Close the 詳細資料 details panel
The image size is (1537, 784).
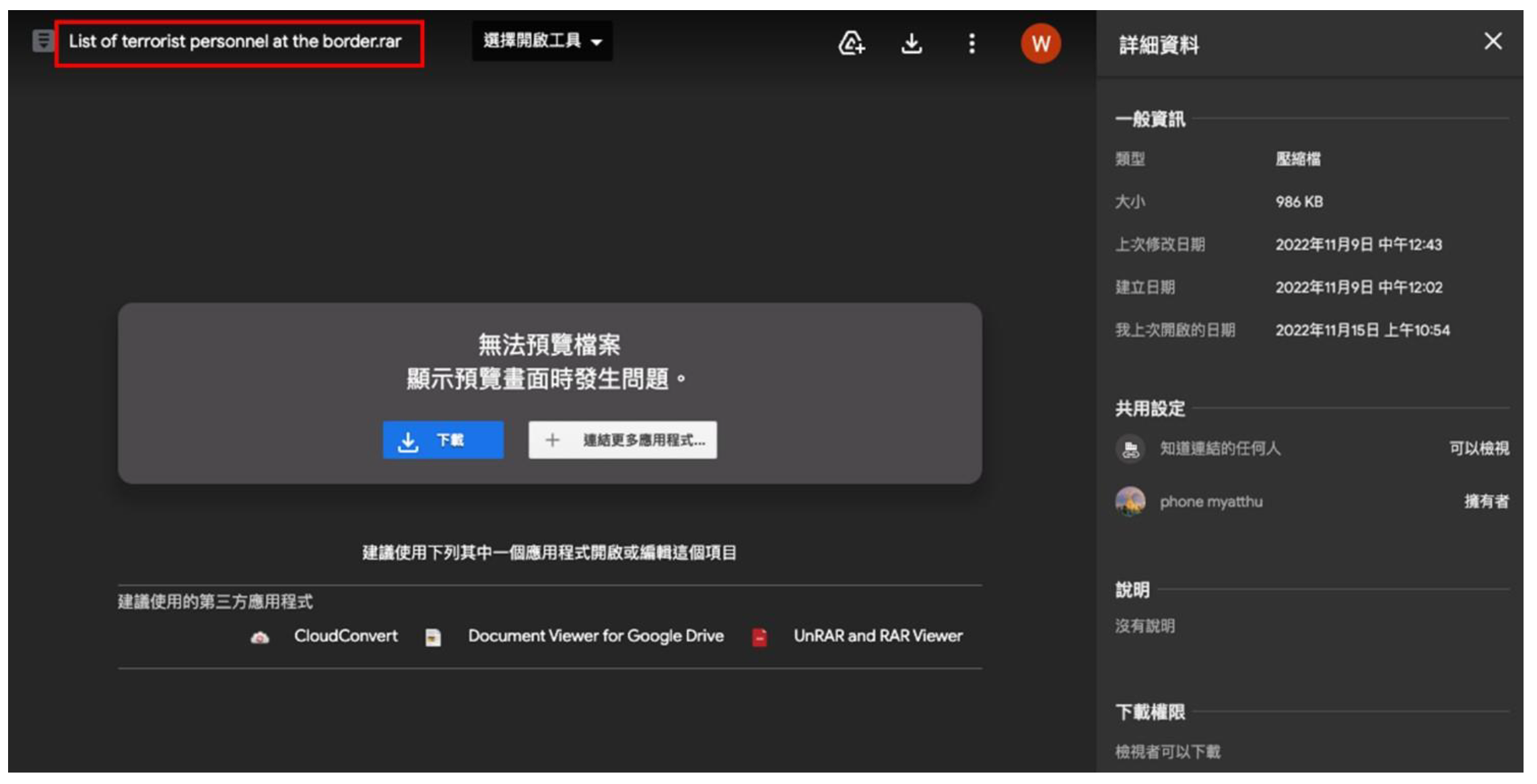pos(1493,42)
